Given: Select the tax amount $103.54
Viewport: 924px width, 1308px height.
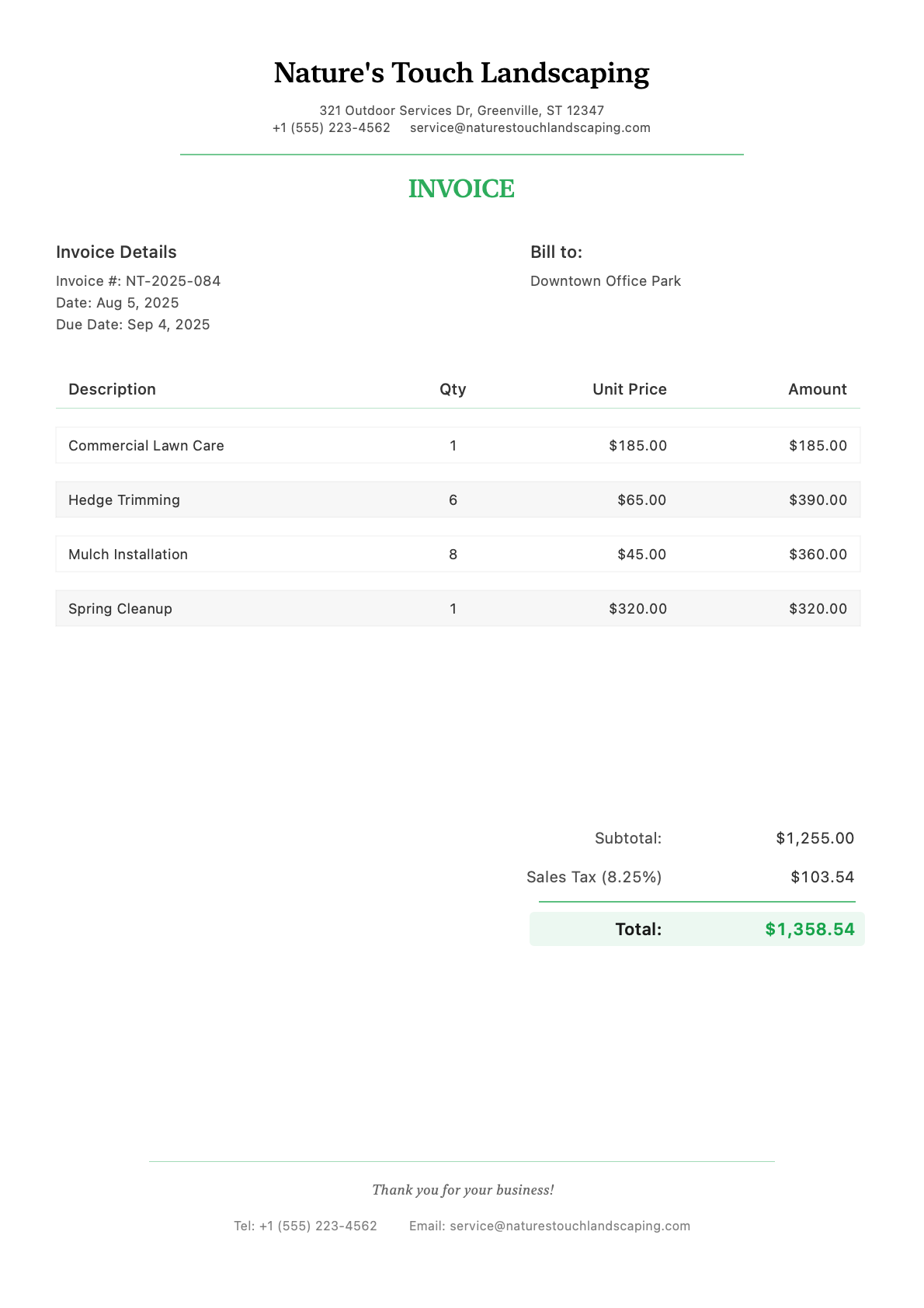Looking at the screenshot, I should (823, 877).
